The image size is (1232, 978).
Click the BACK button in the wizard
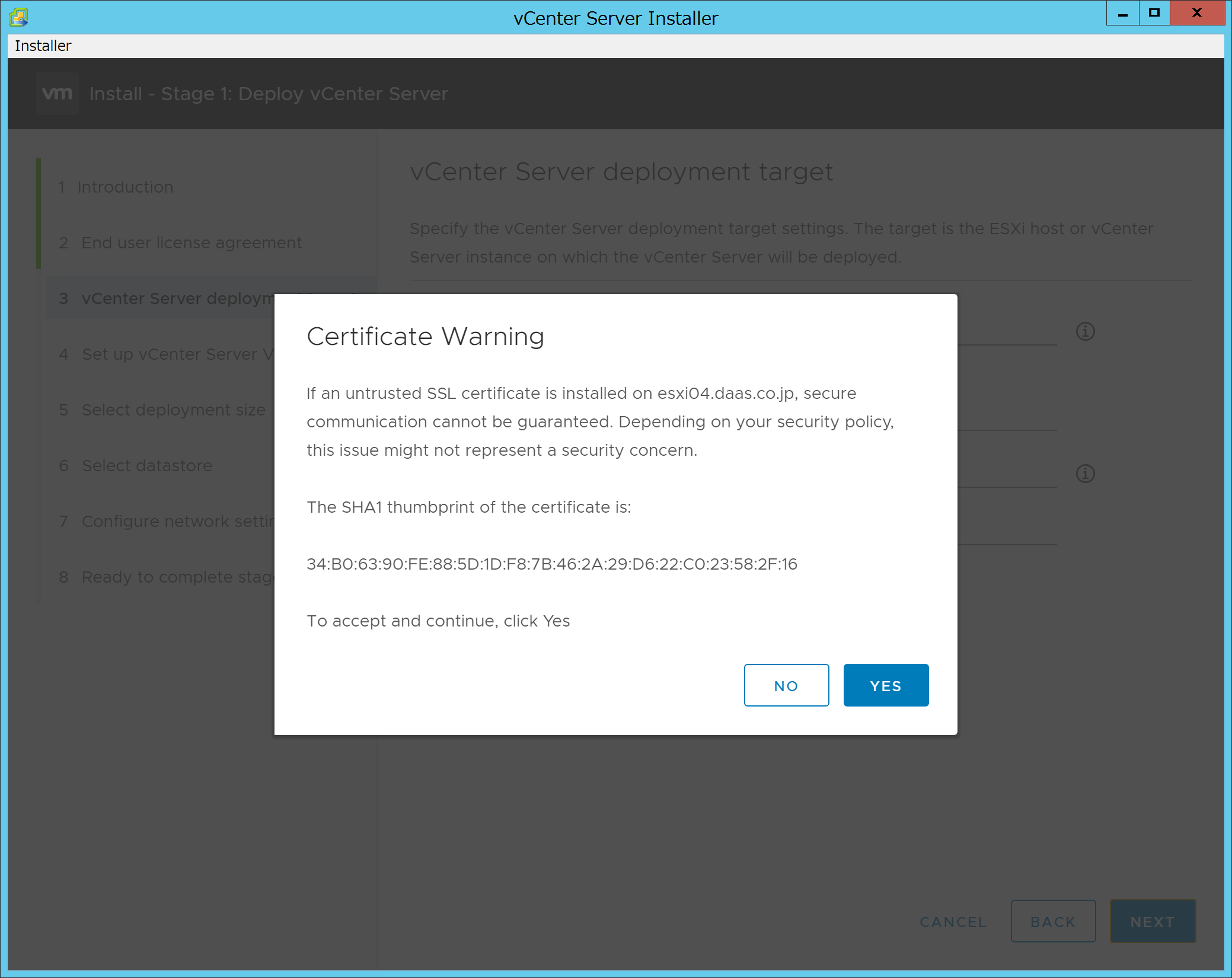1053,922
